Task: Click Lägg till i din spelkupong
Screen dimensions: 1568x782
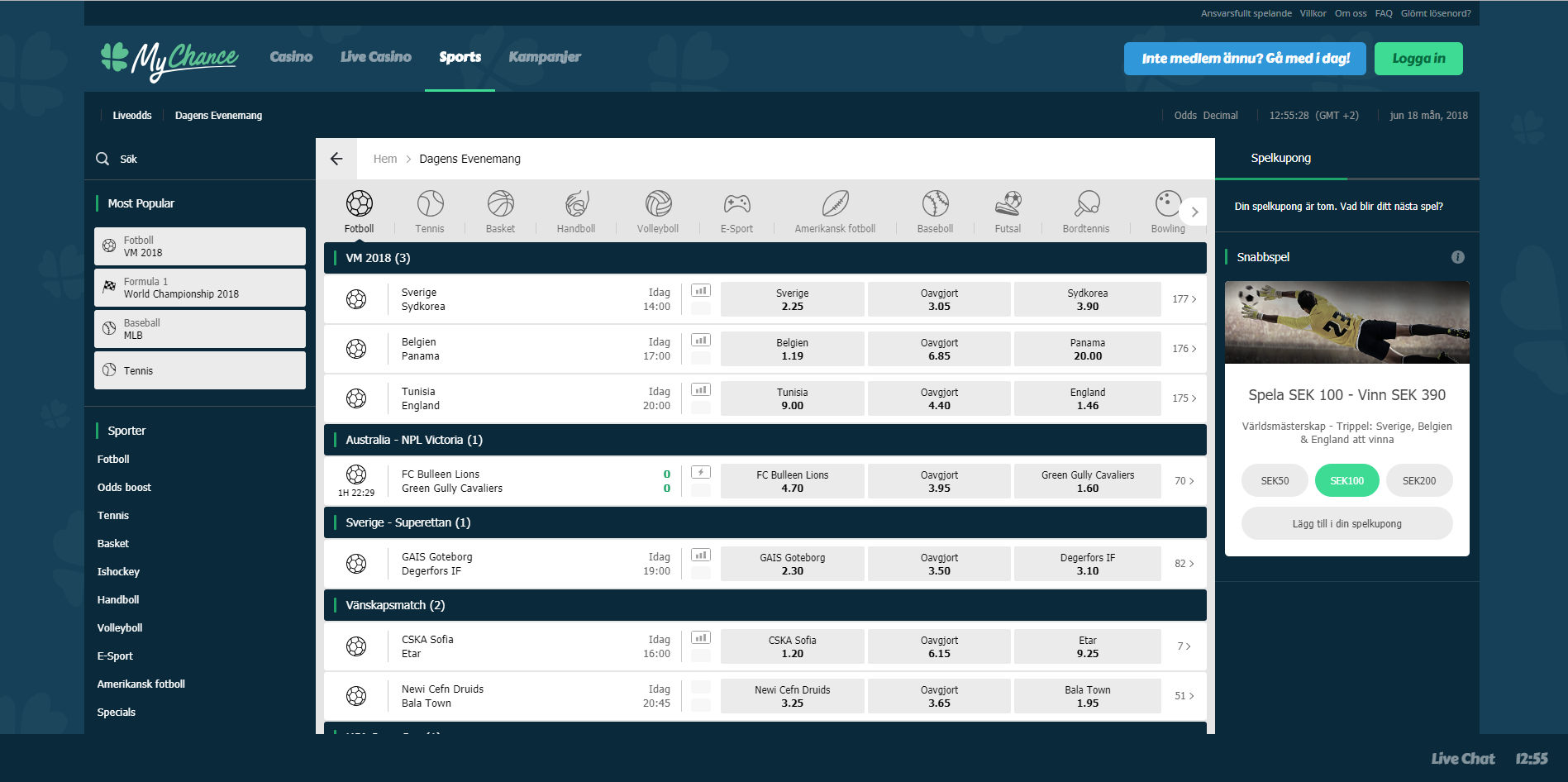Action: [x=1346, y=523]
